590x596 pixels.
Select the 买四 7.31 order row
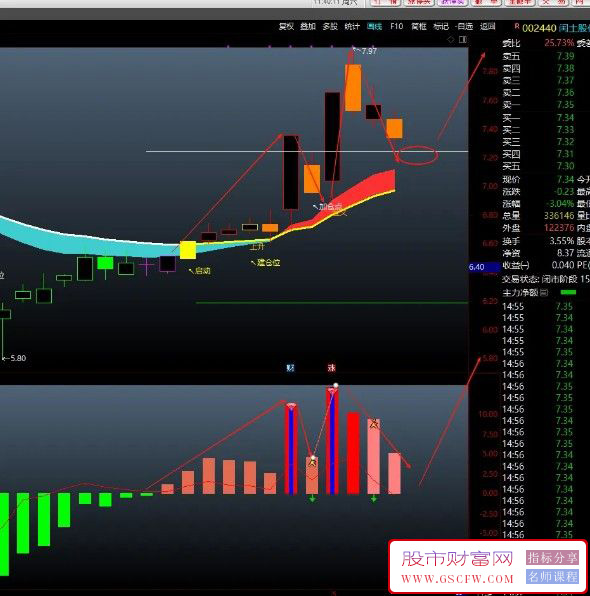point(538,154)
